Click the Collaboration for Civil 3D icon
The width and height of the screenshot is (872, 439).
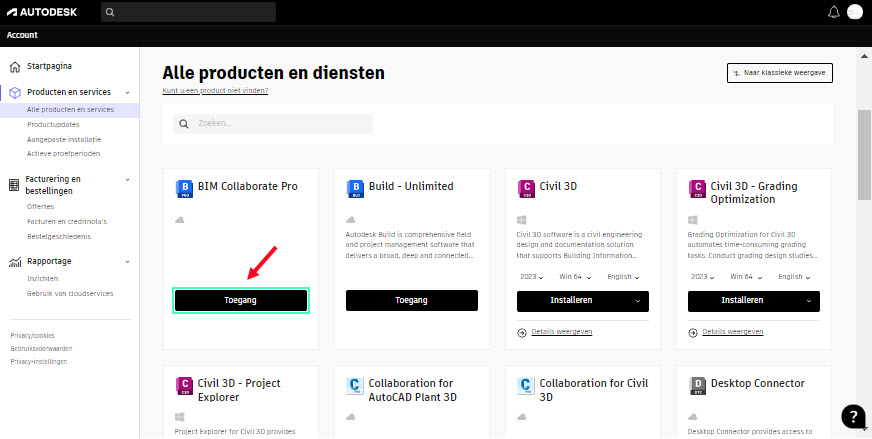point(526,386)
